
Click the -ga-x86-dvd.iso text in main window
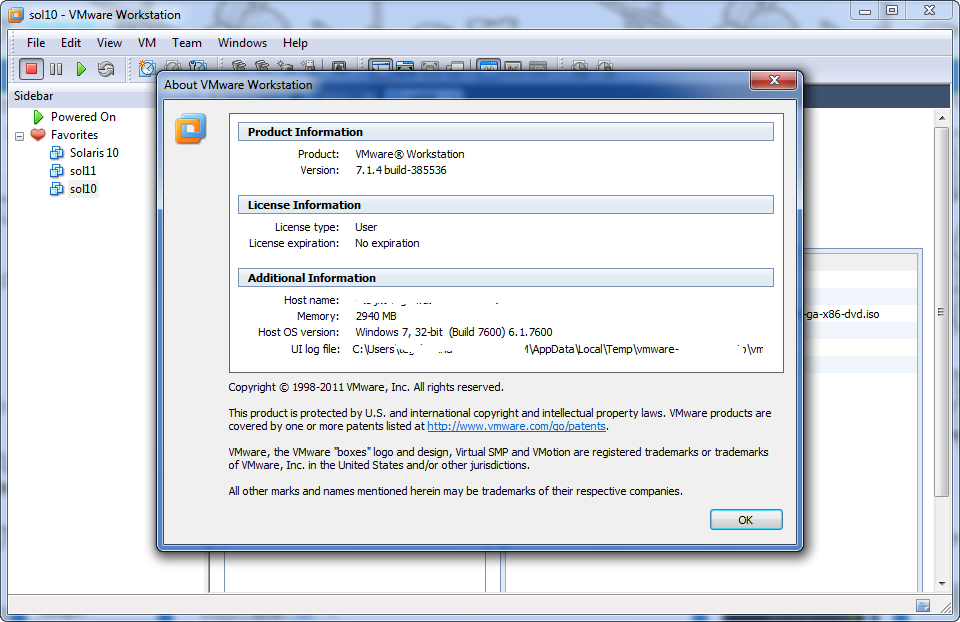(842, 314)
